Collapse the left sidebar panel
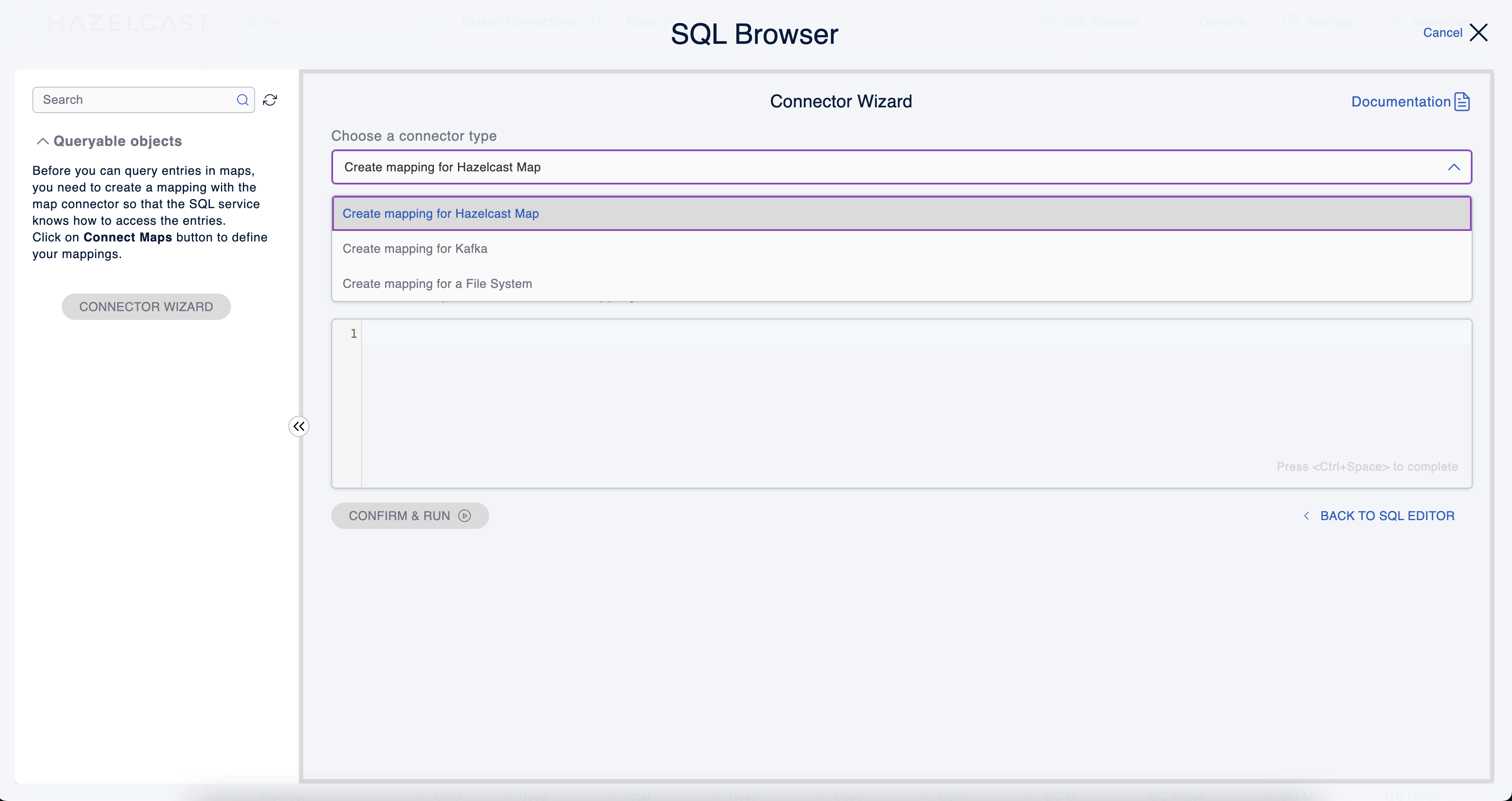Viewport: 1512px width, 801px height. click(299, 426)
